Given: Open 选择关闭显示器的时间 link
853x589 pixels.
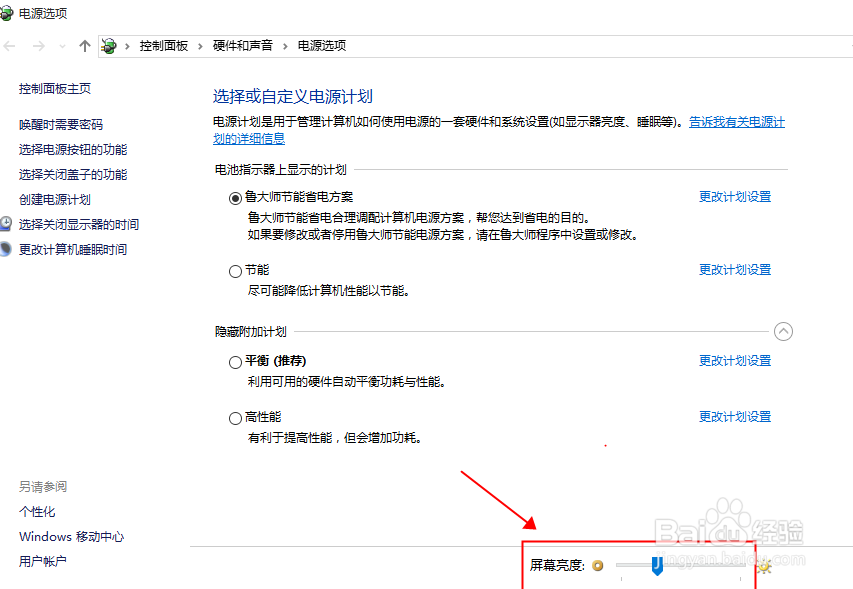Looking at the screenshot, I should point(79,225).
